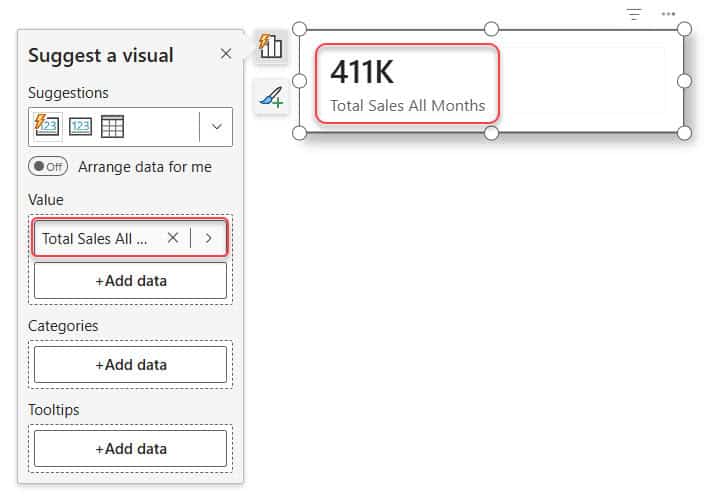Screen dimensions: 710x496
Task: Click the Suggest a visual title
Action: [101, 56]
